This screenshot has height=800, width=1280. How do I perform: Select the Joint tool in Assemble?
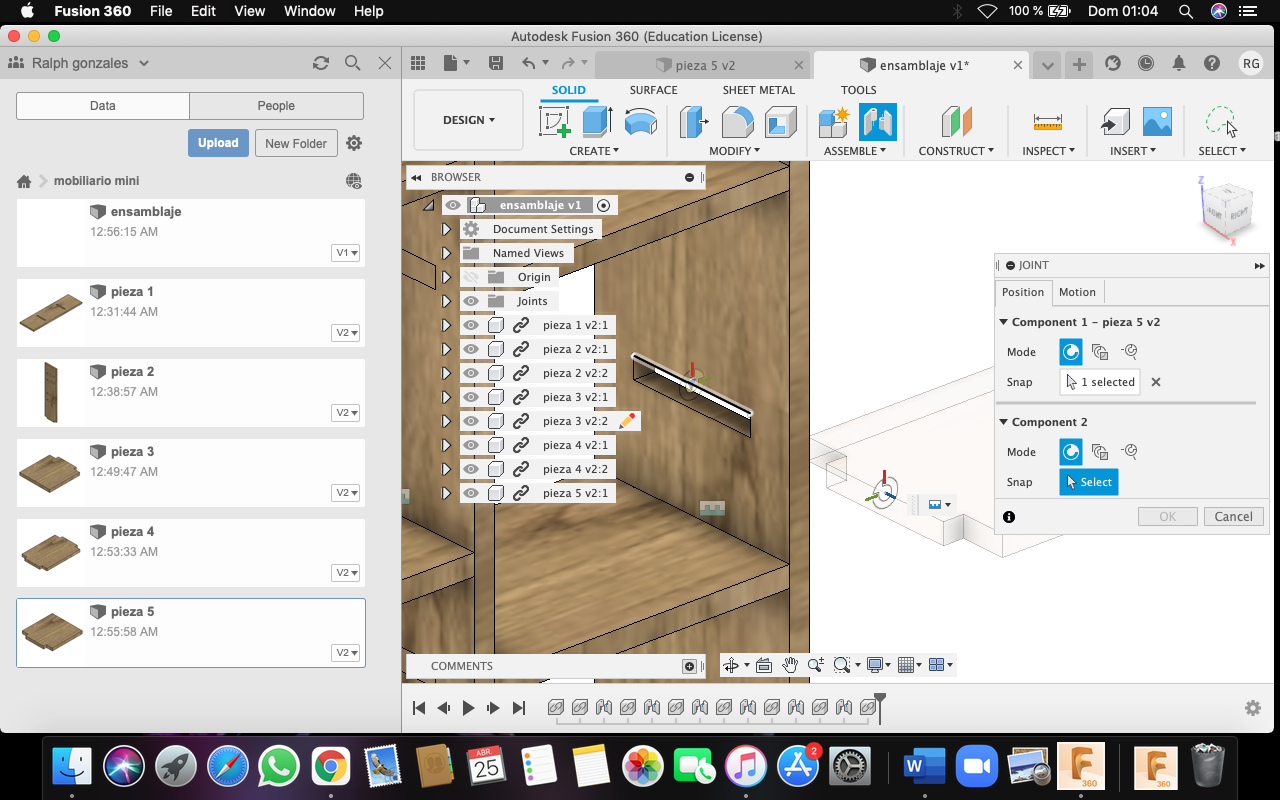877,122
